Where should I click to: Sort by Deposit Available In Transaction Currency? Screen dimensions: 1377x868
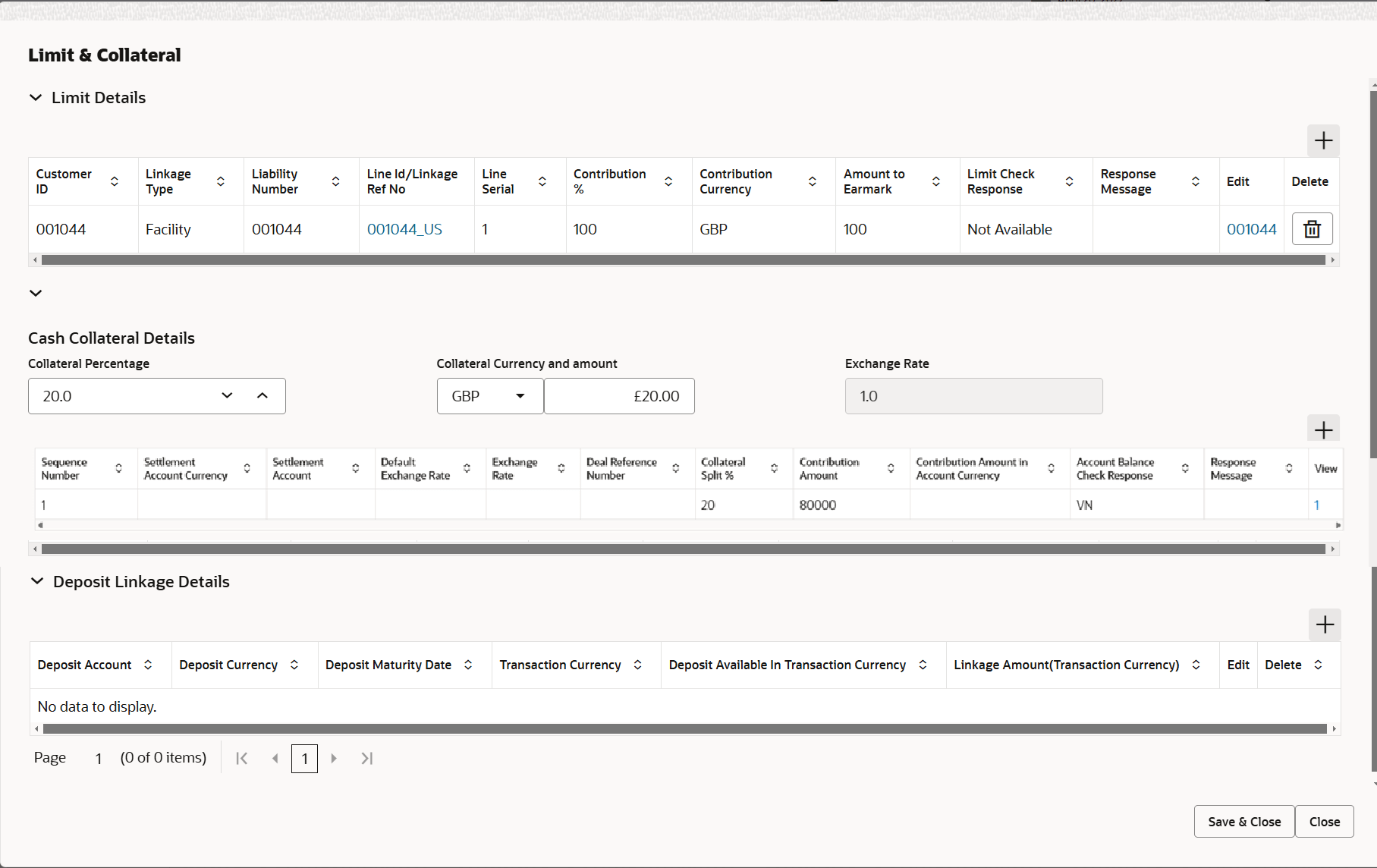click(x=923, y=665)
